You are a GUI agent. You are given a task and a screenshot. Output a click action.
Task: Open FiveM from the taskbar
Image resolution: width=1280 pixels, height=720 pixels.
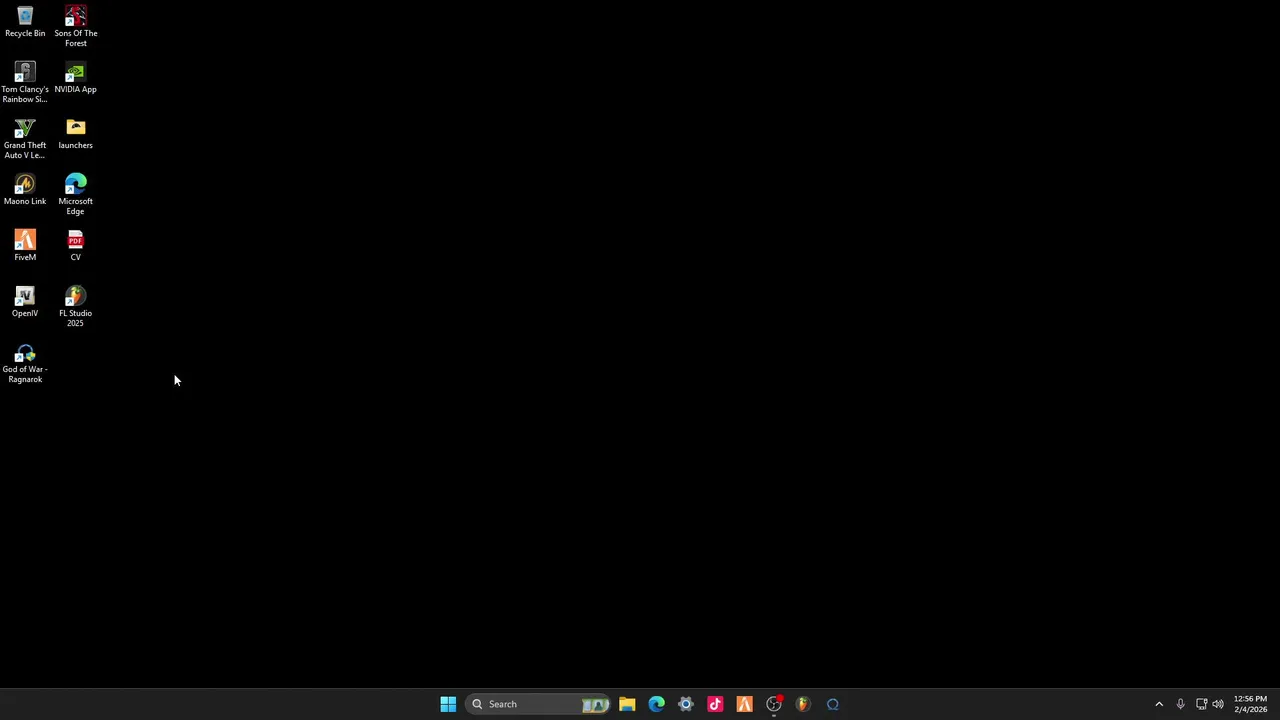click(x=744, y=704)
